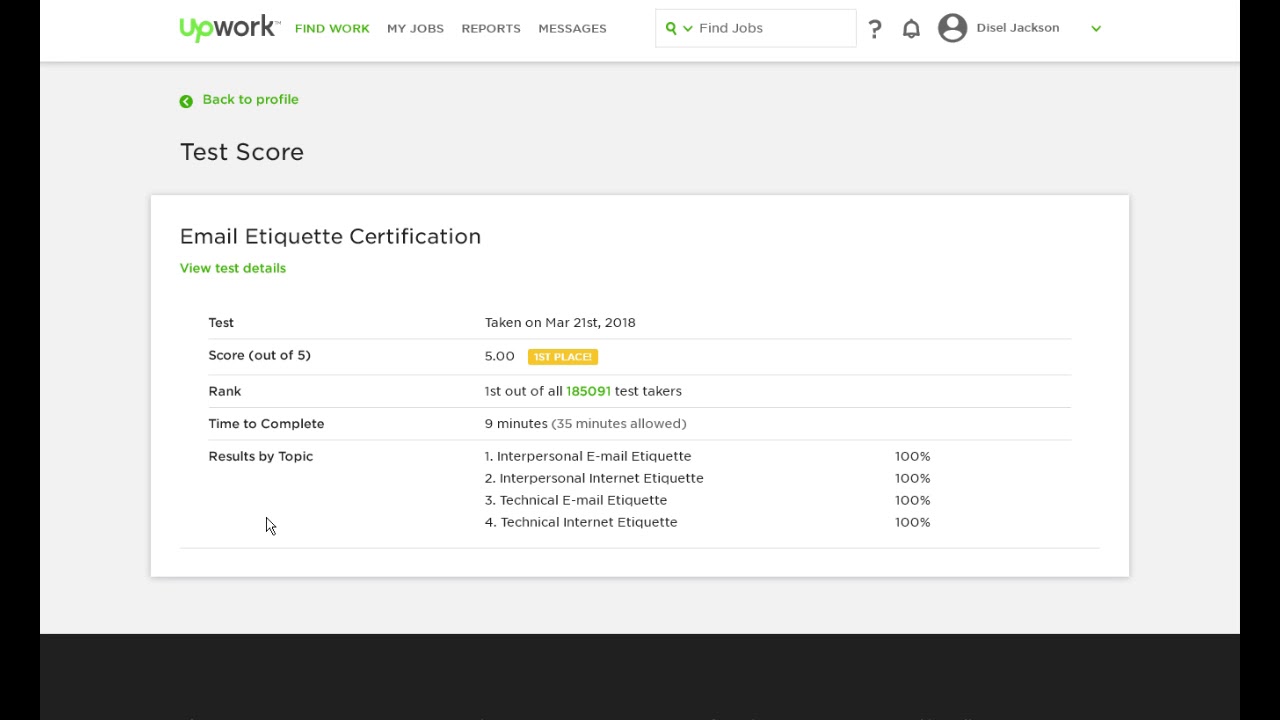Click the Rank row label
1280x720 pixels.
225,391
